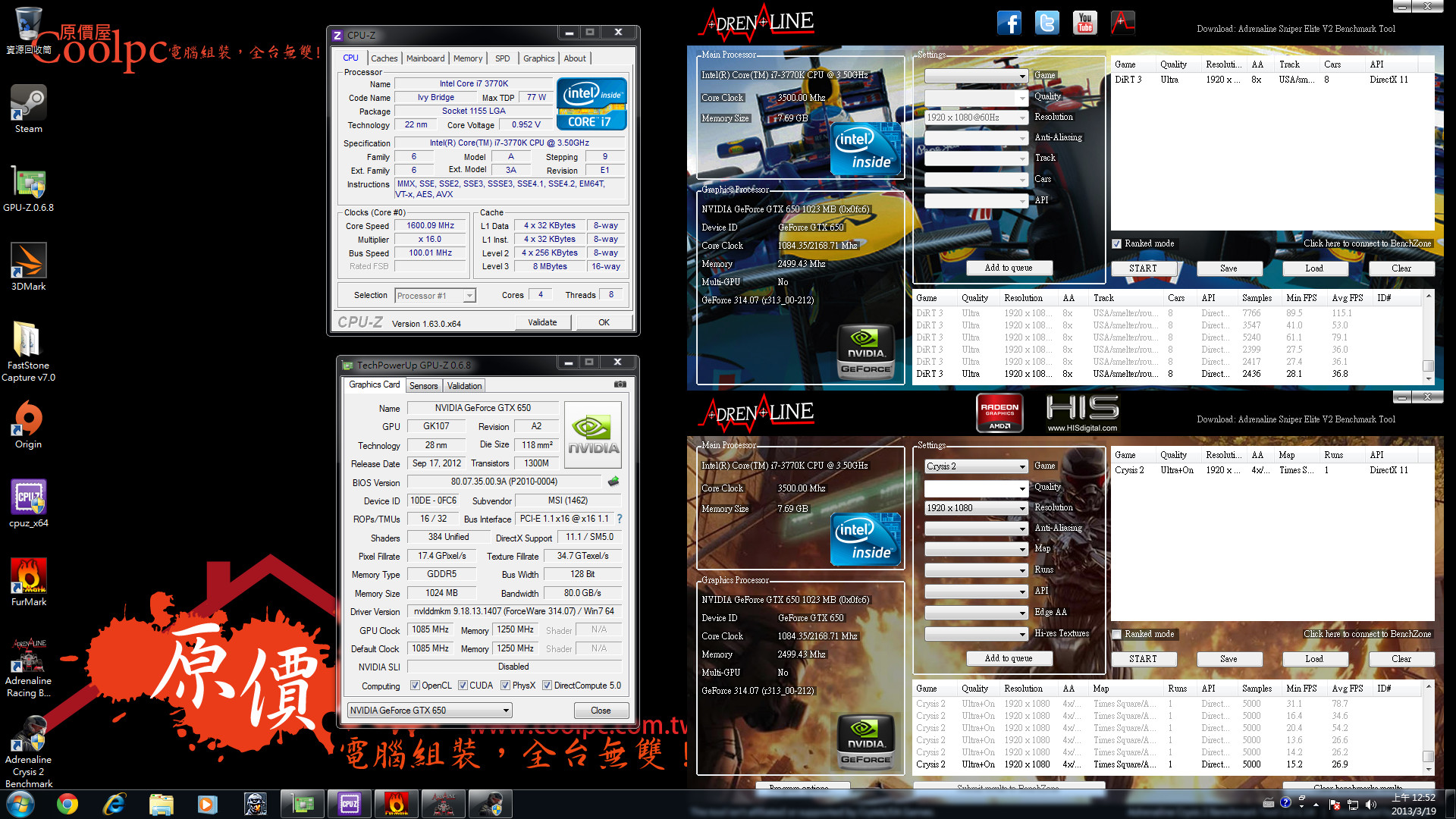The width and height of the screenshot is (1456, 819).
Task: Open YouTube icon in Adrenaline header
Action: point(1084,23)
